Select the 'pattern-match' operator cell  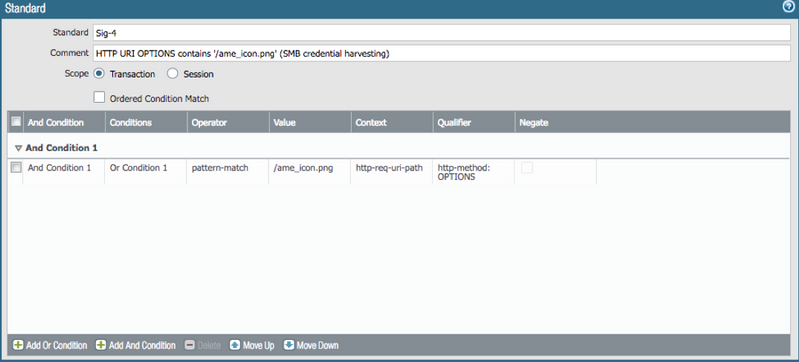228,172
